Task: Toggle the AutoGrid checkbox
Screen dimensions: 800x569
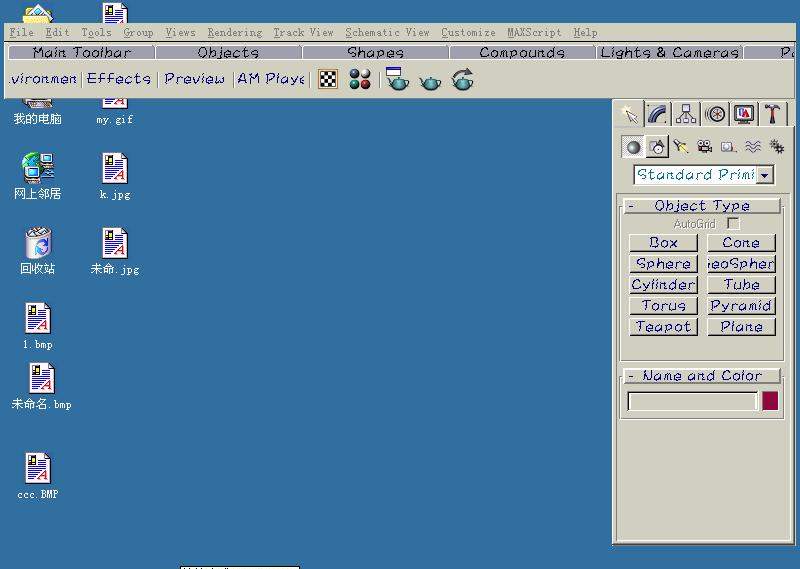Action: [x=733, y=224]
